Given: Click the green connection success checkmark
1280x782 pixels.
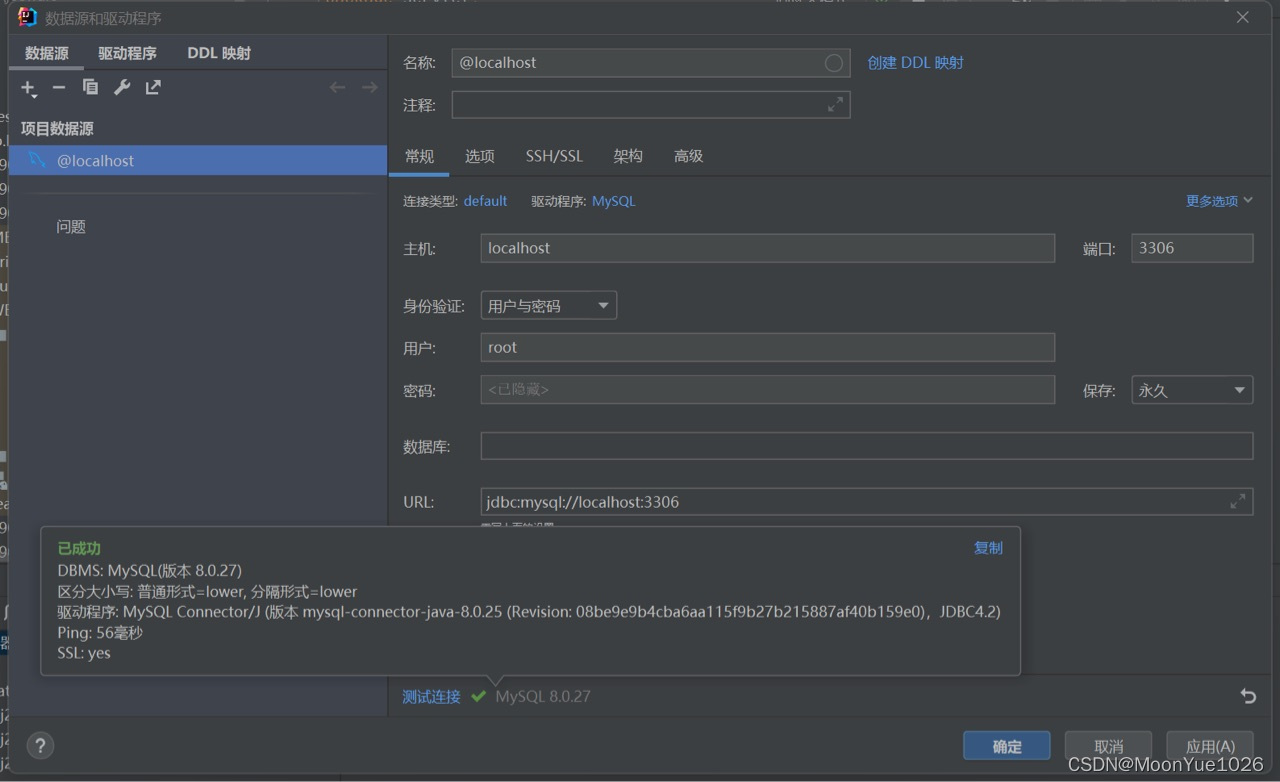Looking at the screenshot, I should pyautogui.click(x=478, y=696).
